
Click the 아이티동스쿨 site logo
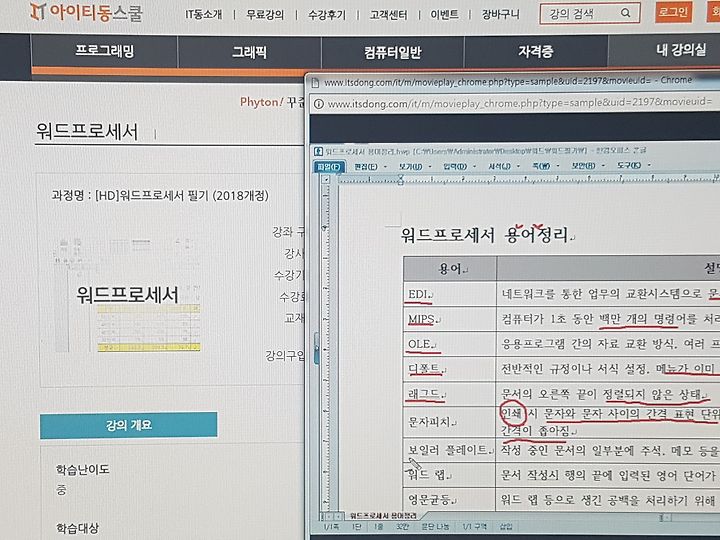(86, 12)
